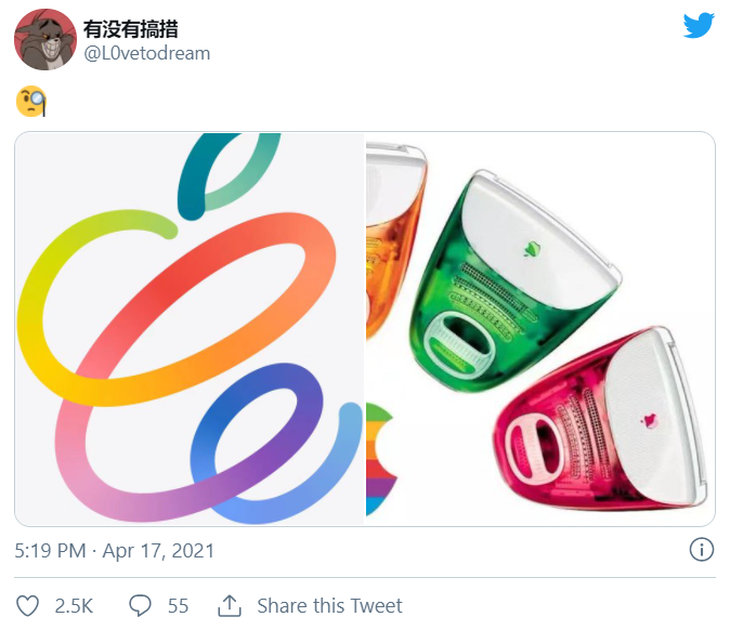730x630 pixels.
Task: Click the Twitter bird logo
Action: tap(699, 25)
